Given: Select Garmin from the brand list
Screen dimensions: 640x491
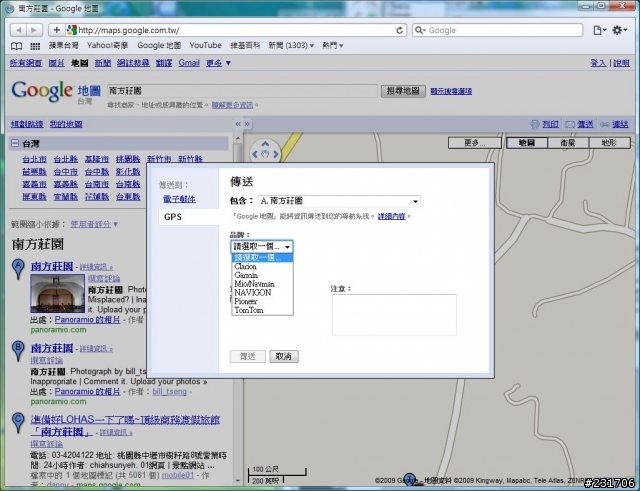Looking at the screenshot, I should tap(262, 275).
